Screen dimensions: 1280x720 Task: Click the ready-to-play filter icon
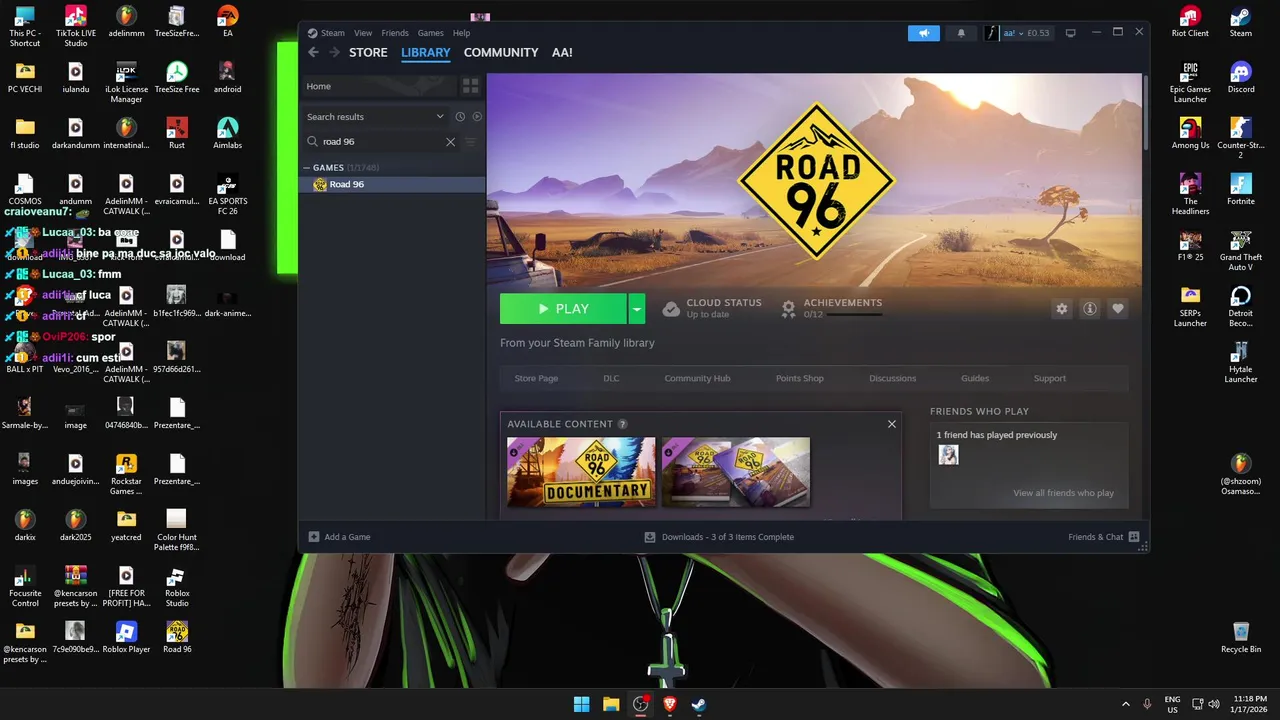[477, 117]
